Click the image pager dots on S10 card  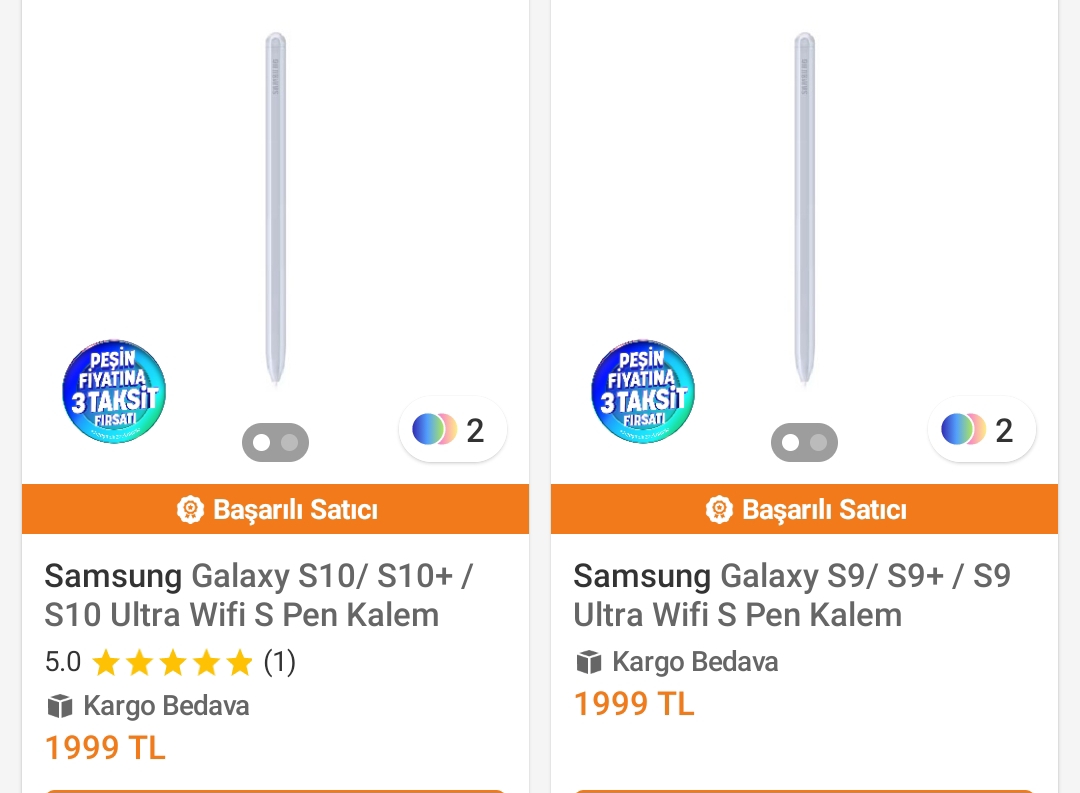click(275, 443)
